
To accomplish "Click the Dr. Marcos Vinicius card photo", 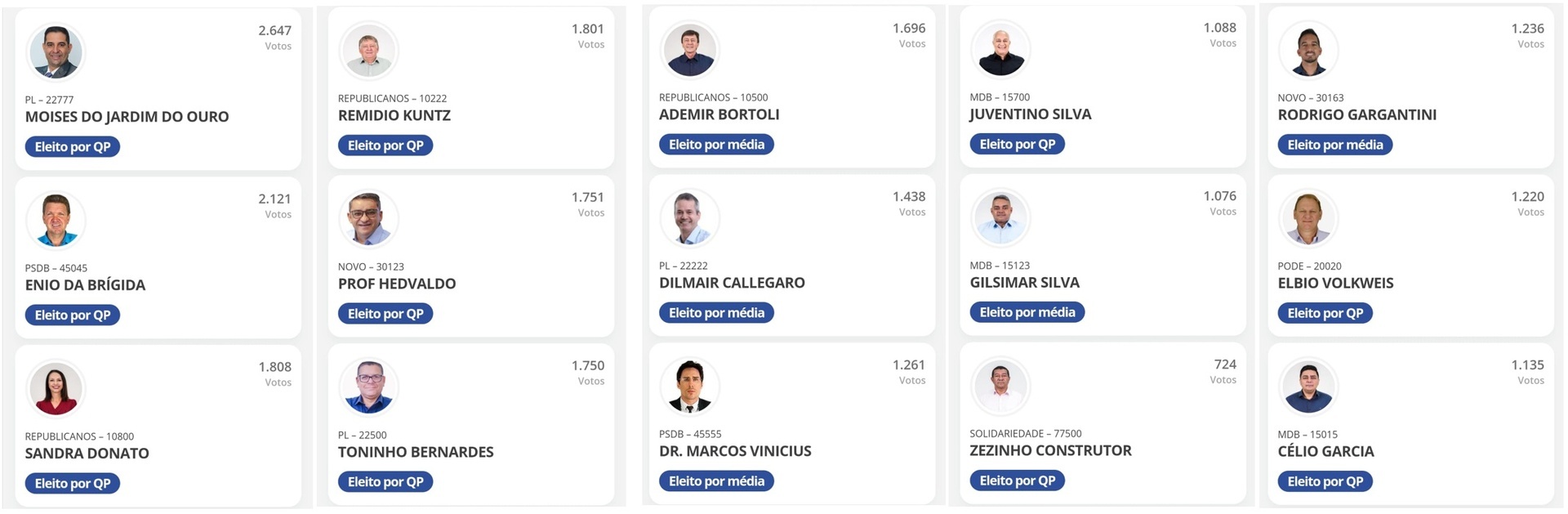I will pos(689,387).
